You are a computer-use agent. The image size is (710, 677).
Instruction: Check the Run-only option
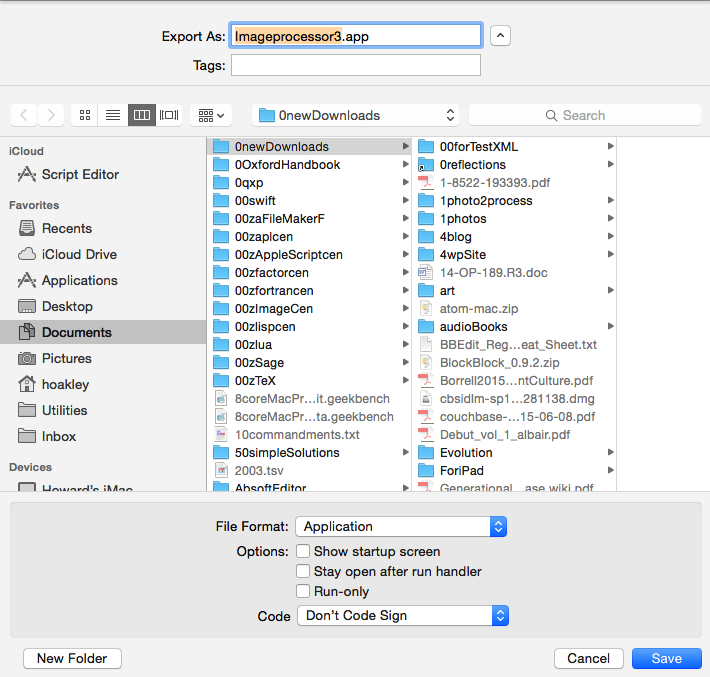pos(303,591)
